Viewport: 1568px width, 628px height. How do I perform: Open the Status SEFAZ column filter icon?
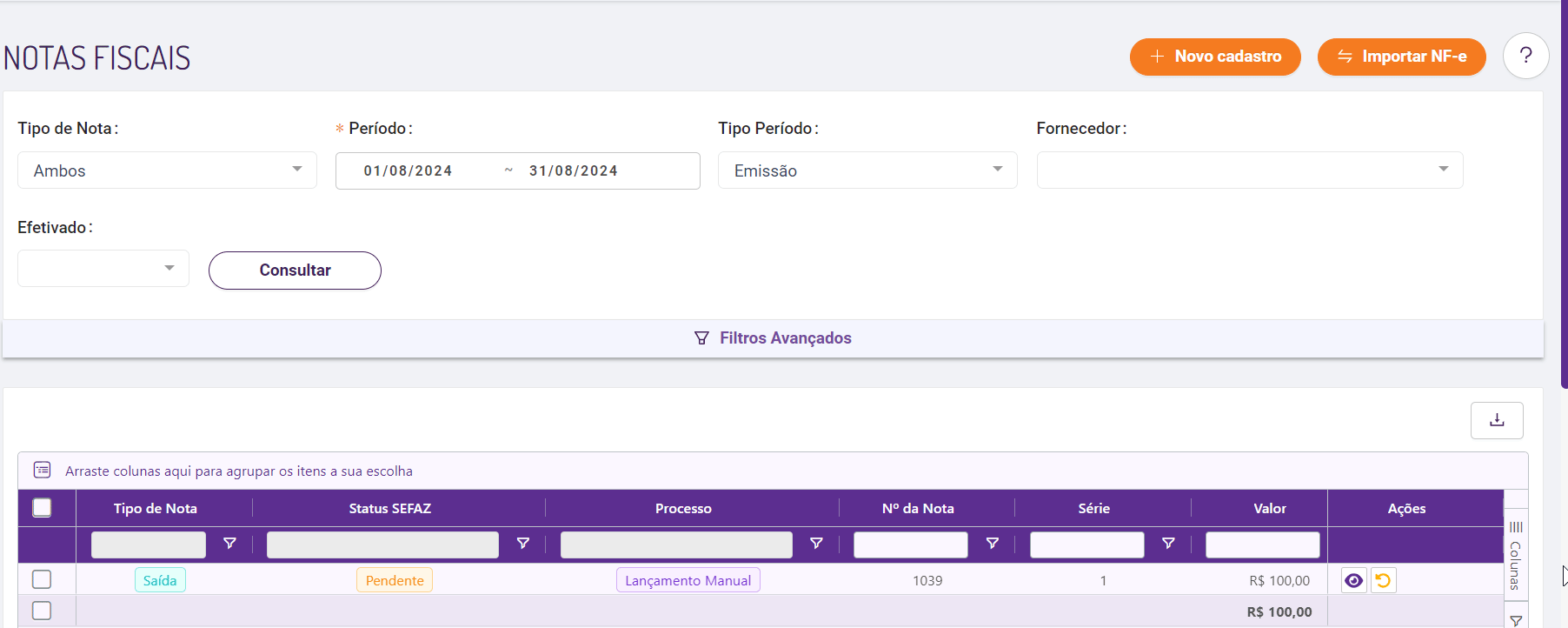522,544
